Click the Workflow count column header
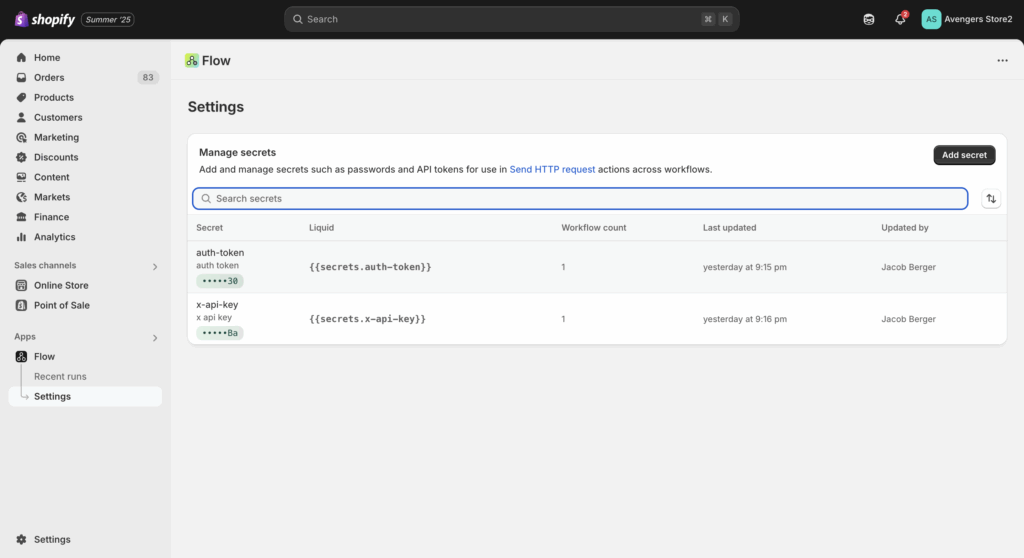1024x558 pixels. 594,227
